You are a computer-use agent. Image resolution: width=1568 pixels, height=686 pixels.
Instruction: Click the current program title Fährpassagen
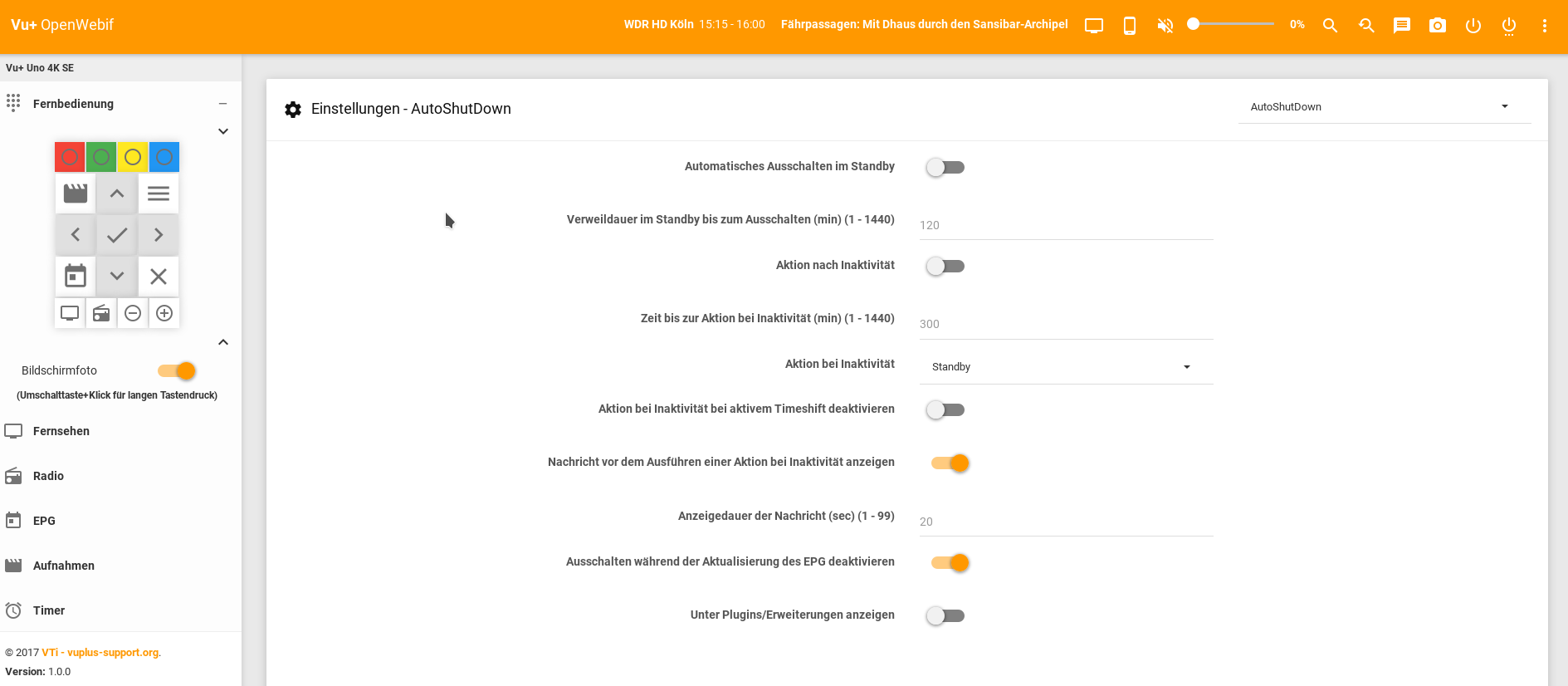tap(924, 24)
